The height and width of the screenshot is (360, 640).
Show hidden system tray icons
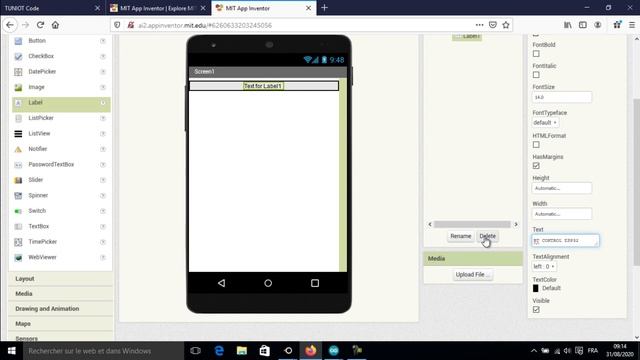click(533, 351)
